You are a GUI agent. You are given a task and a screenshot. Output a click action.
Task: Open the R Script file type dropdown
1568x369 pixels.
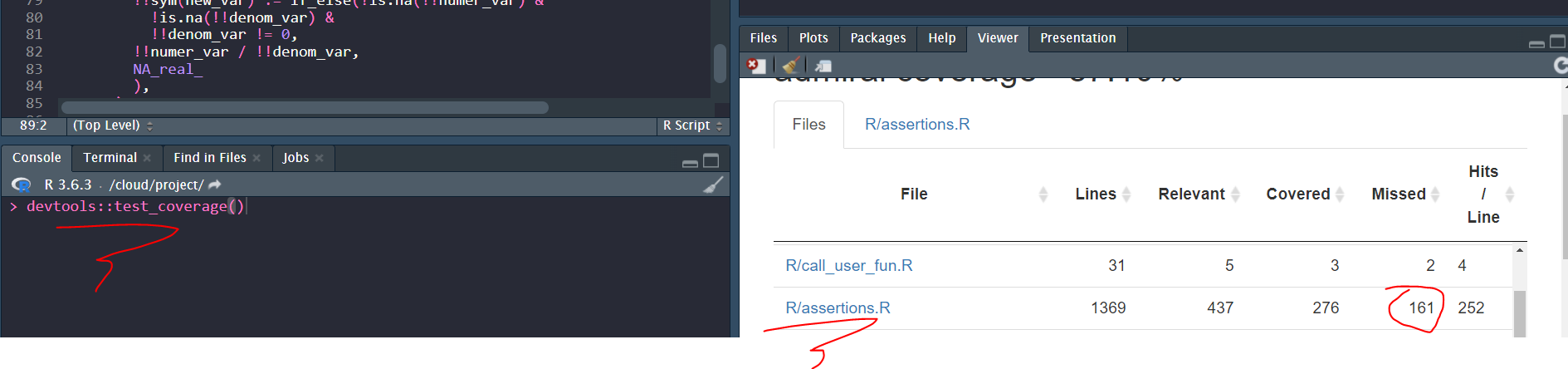pyautogui.click(x=692, y=125)
